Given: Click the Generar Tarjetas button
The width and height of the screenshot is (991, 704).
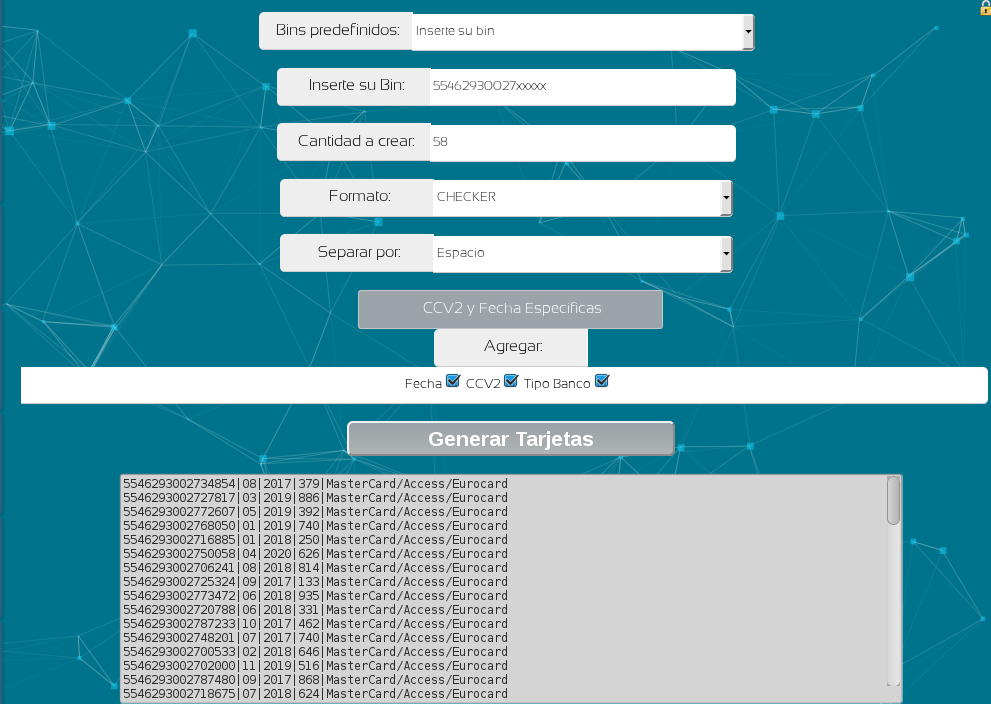Looking at the screenshot, I should coord(511,439).
